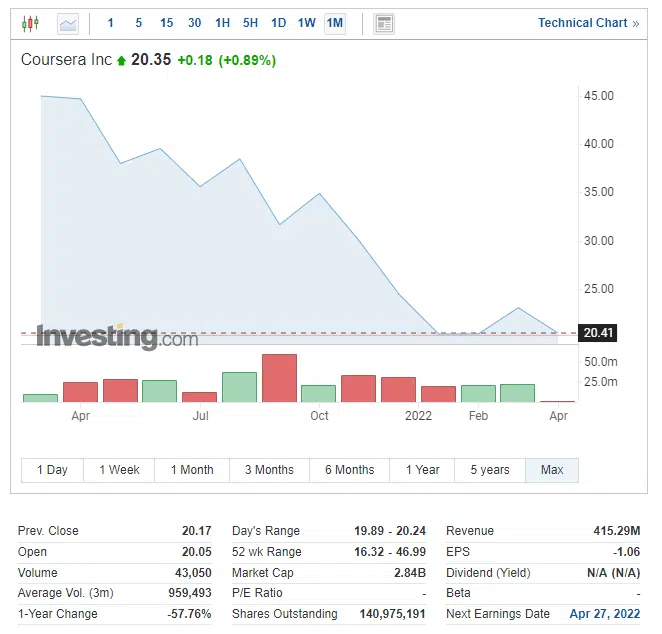Open the Apr 27, 2022 earnings date link
Screen dimensions: 662x634
(x=605, y=614)
